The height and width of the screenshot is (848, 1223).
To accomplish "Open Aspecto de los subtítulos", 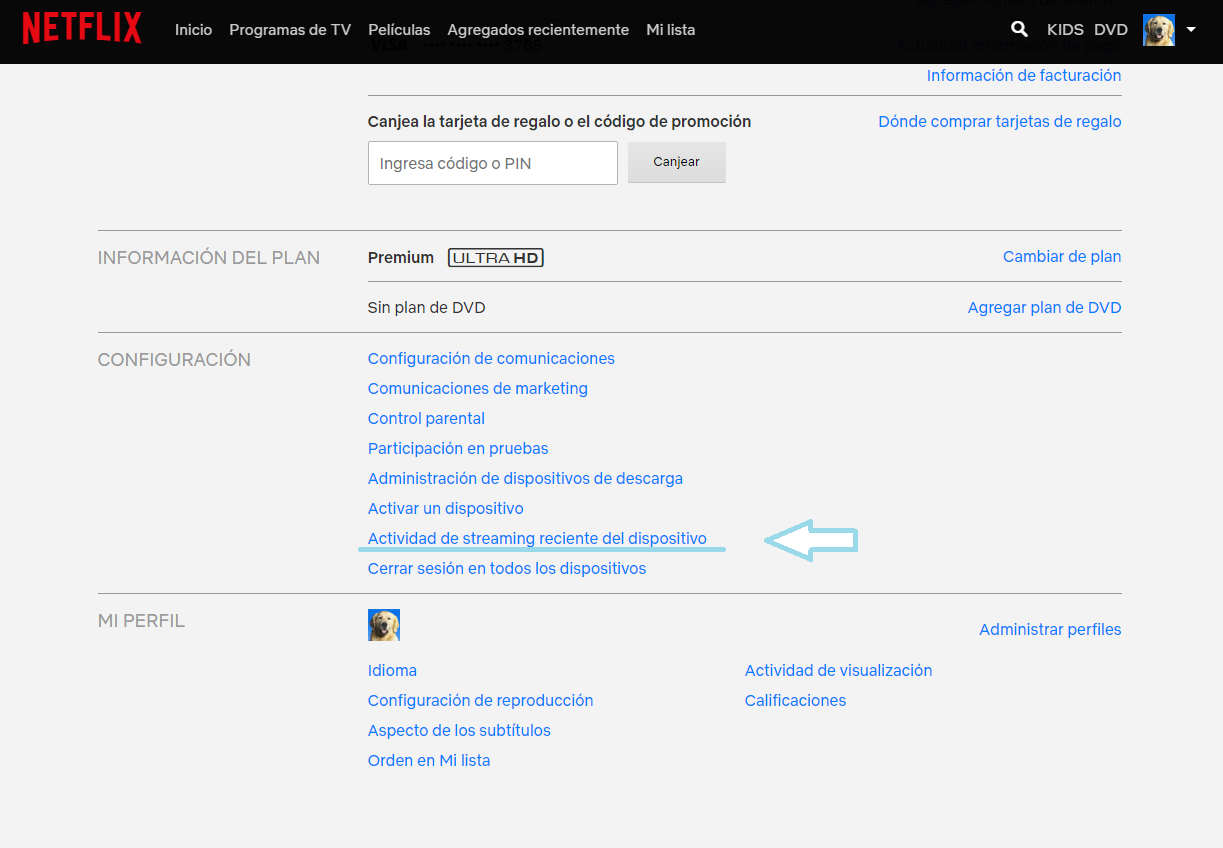I will point(459,730).
